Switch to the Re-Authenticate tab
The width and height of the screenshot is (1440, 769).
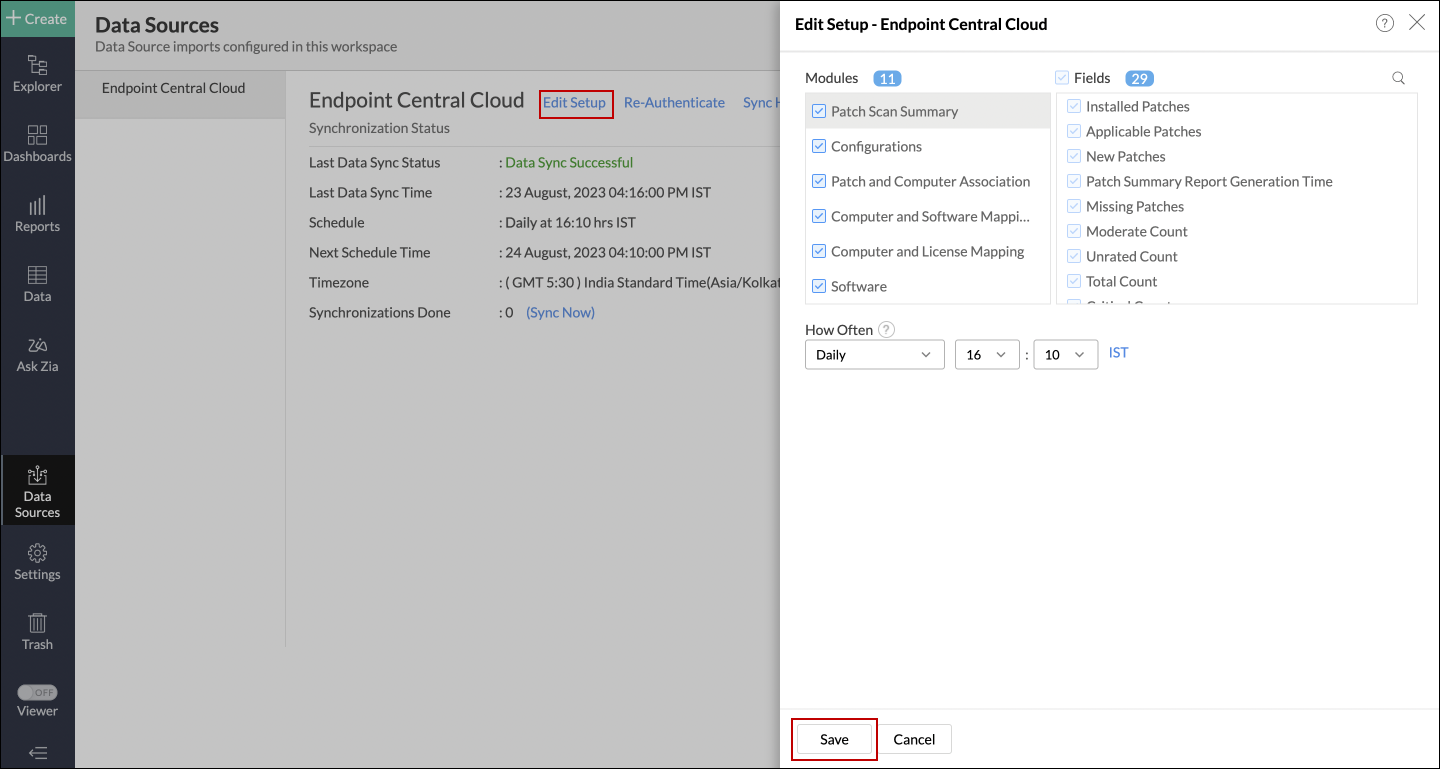coord(674,102)
